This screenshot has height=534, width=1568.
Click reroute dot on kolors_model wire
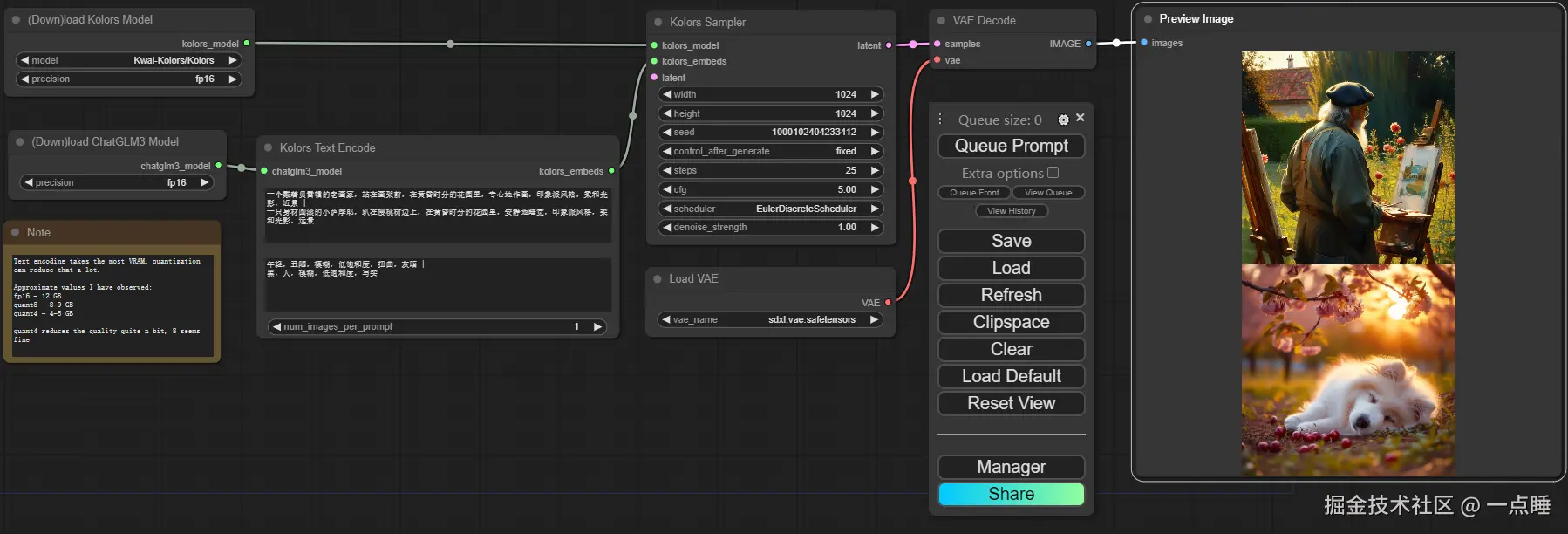click(x=450, y=44)
